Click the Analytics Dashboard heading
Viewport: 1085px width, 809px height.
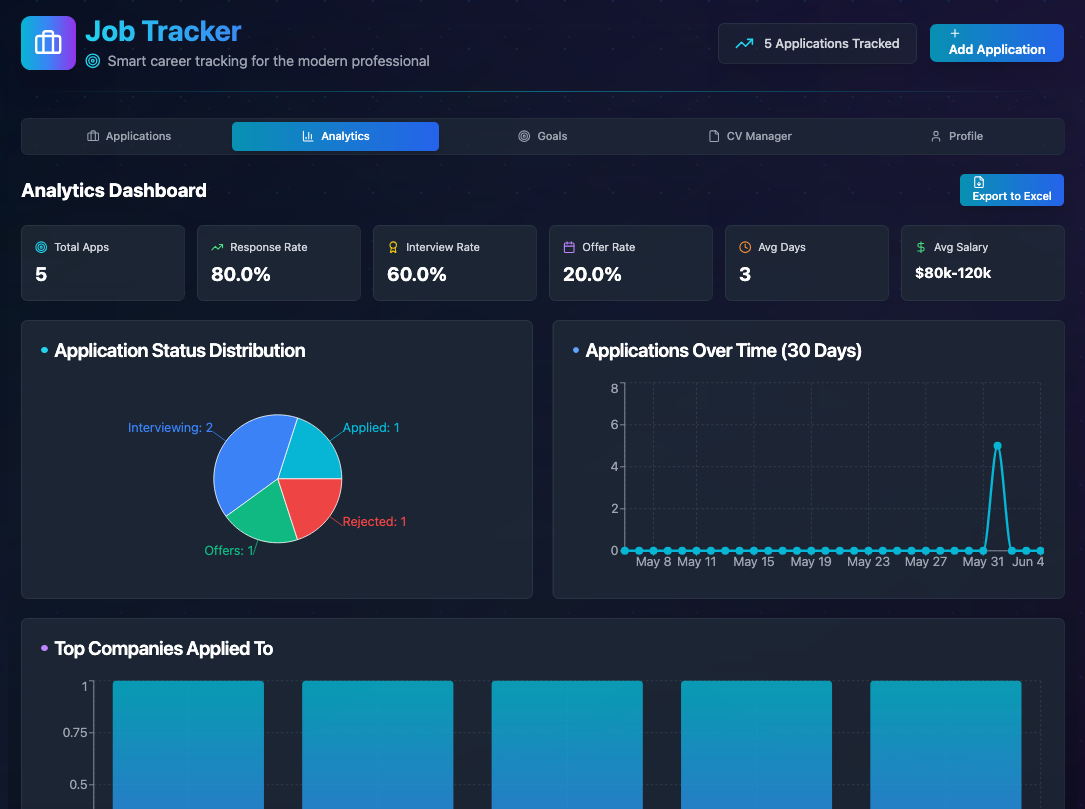pyautogui.click(x=114, y=190)
